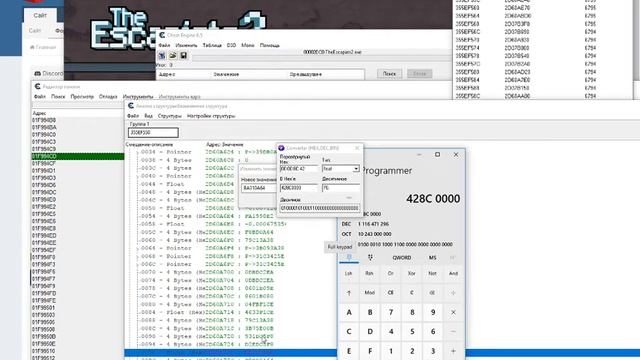Click the multiply key on calculator
The height and width of the screenshot is (360, 640).
[453, 312]
